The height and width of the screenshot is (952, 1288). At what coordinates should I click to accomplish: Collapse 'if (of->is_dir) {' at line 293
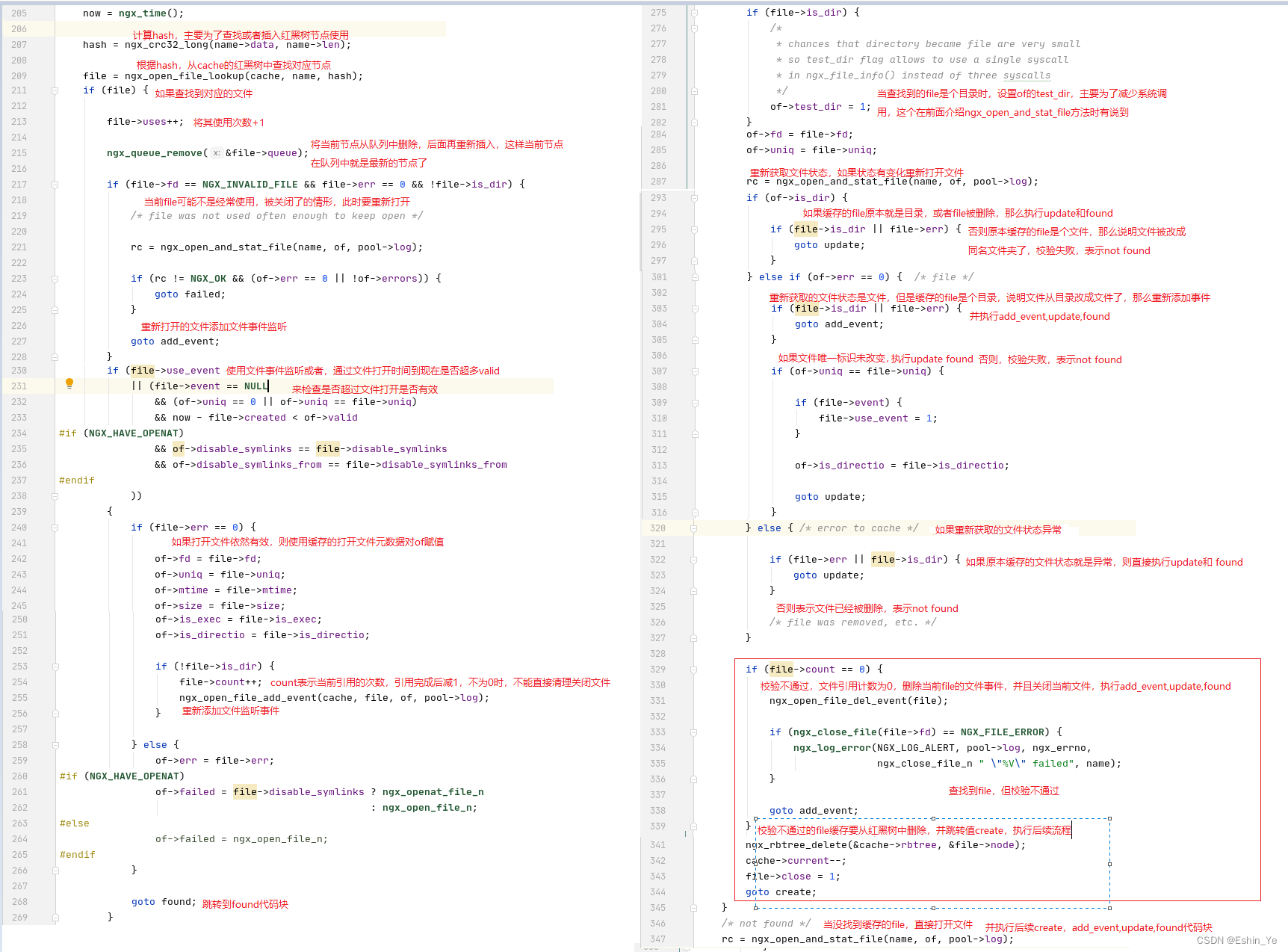[x=694, y=198]
